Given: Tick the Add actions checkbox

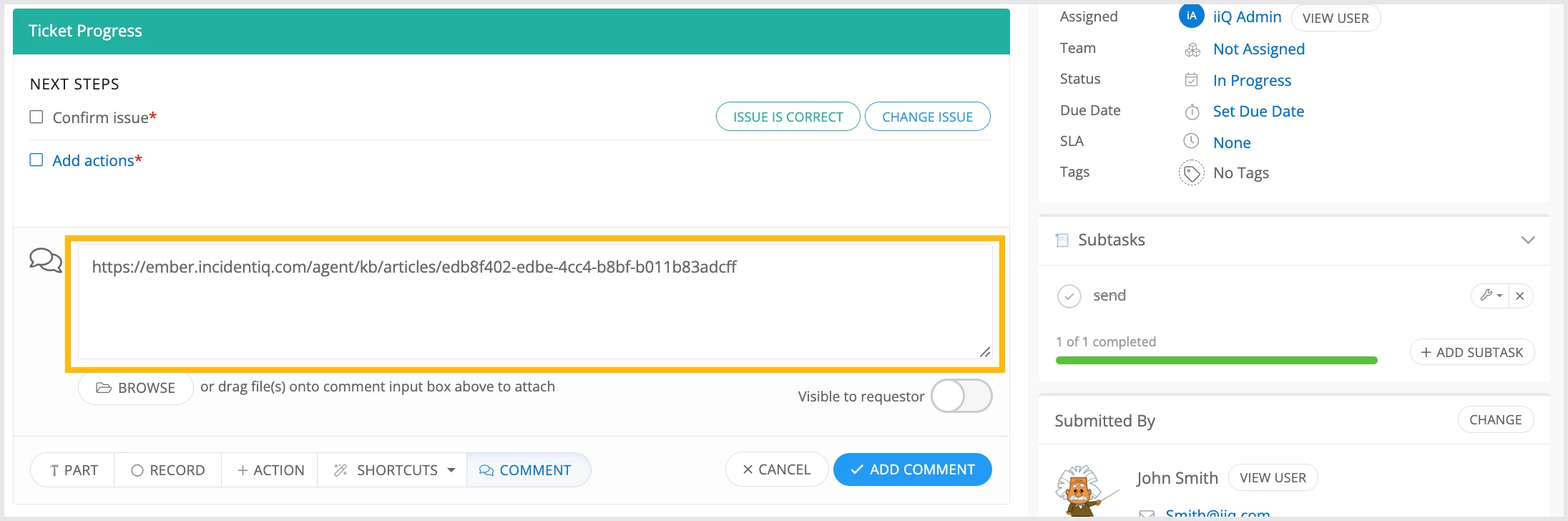Looking at the screenshot, I should tap(36, 160).
